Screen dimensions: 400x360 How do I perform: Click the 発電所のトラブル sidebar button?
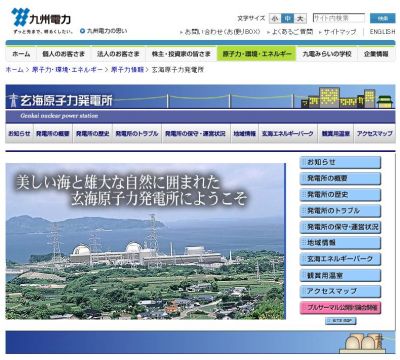tap(340, 211)
